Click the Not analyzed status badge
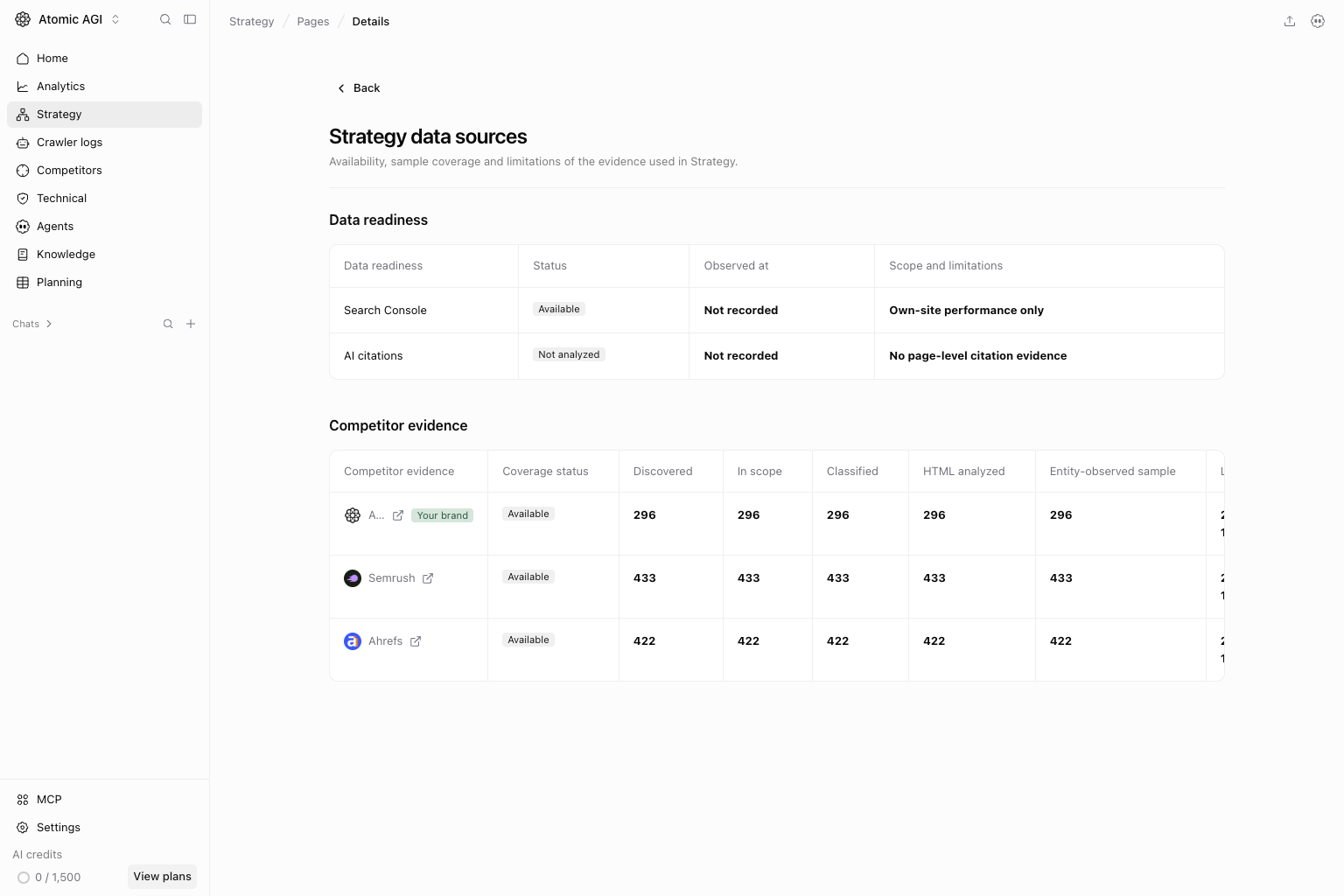Viewport: 1344px width, 896px height. (x=569, y=354)
